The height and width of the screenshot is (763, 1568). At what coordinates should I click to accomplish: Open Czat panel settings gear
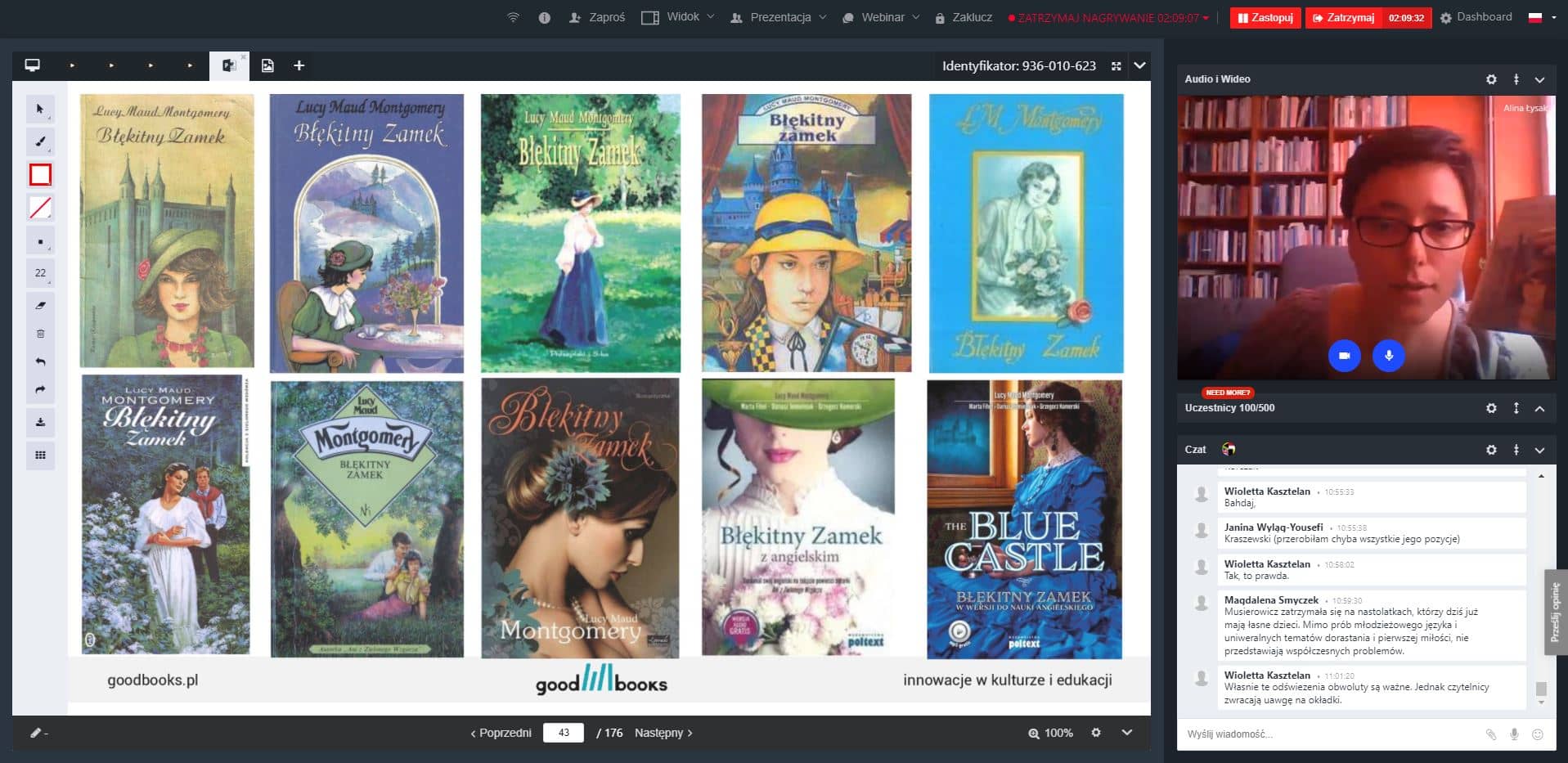coord(1491,450)
